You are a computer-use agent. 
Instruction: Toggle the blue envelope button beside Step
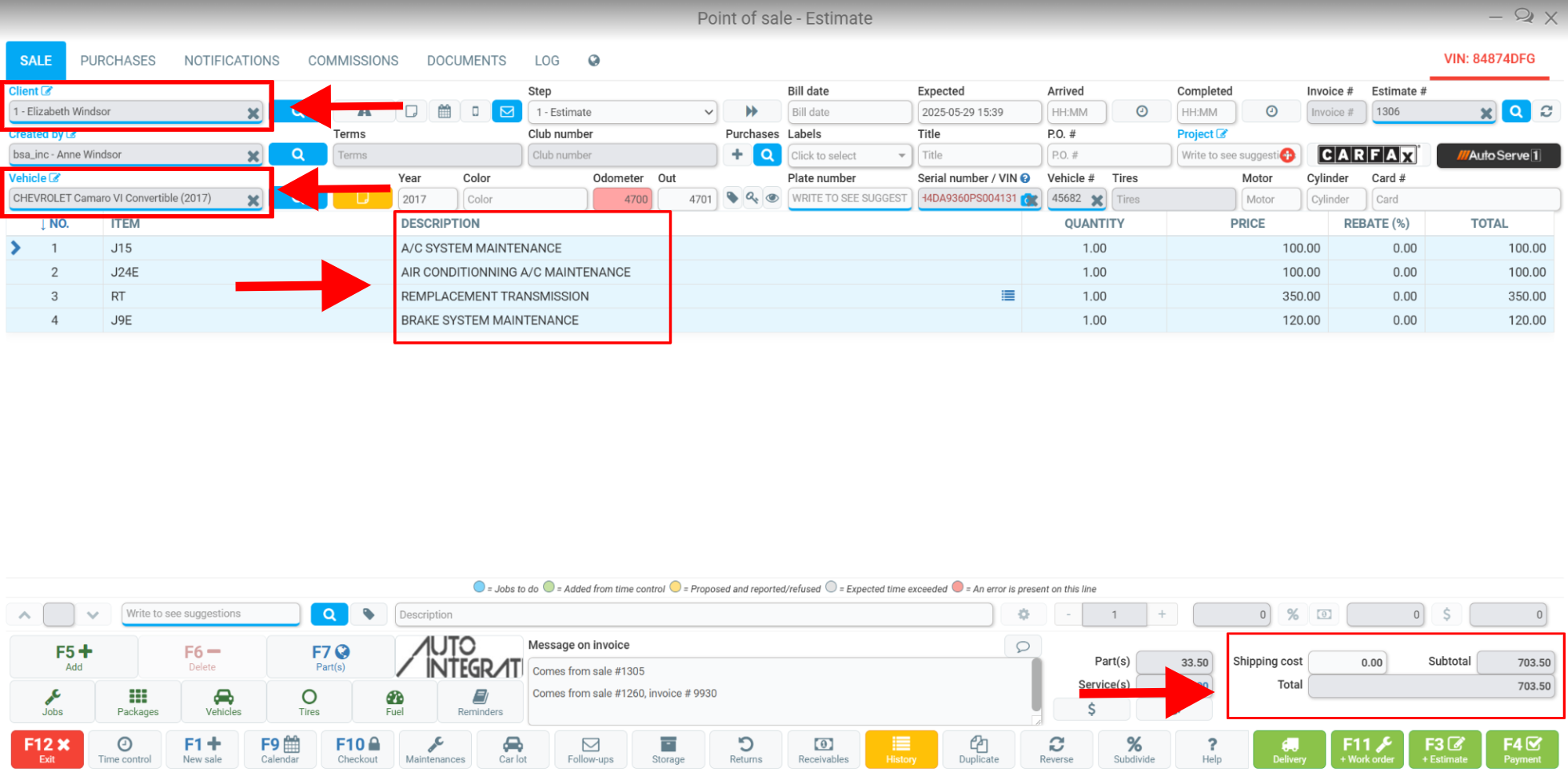pyautogui.click(x=507, y=112)
